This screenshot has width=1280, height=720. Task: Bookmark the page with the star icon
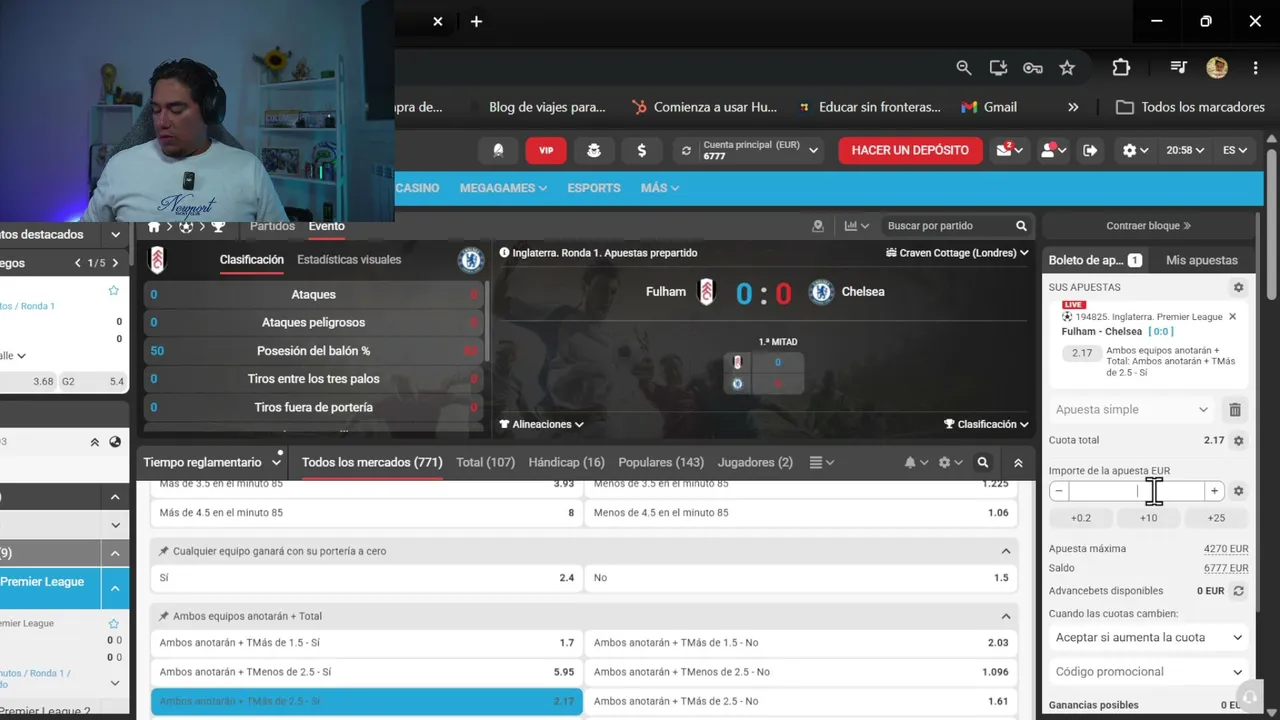(1067, 68)
